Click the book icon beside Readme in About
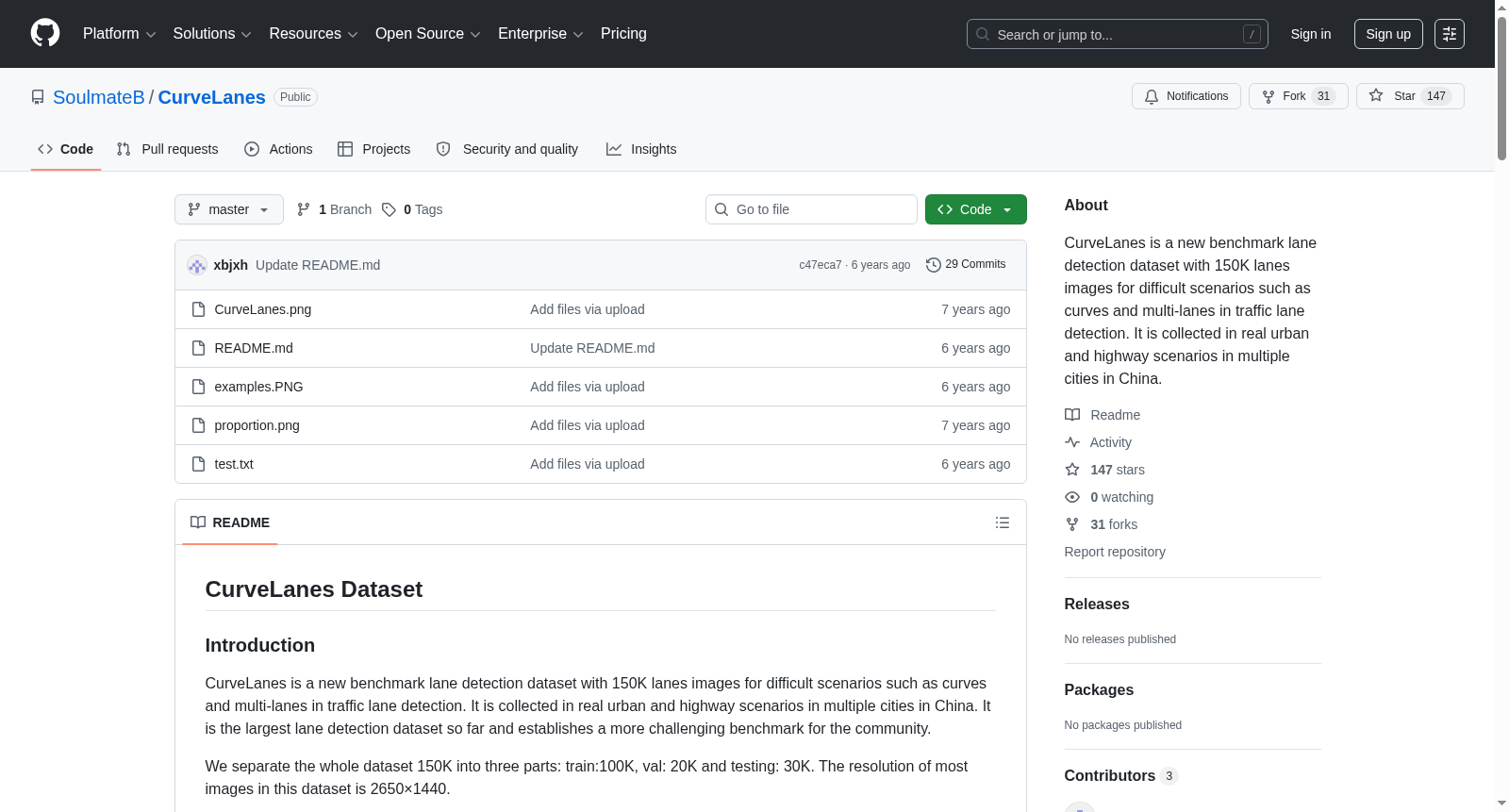The width and height of the screenshot is (1509, 812). pos(1072,415)
